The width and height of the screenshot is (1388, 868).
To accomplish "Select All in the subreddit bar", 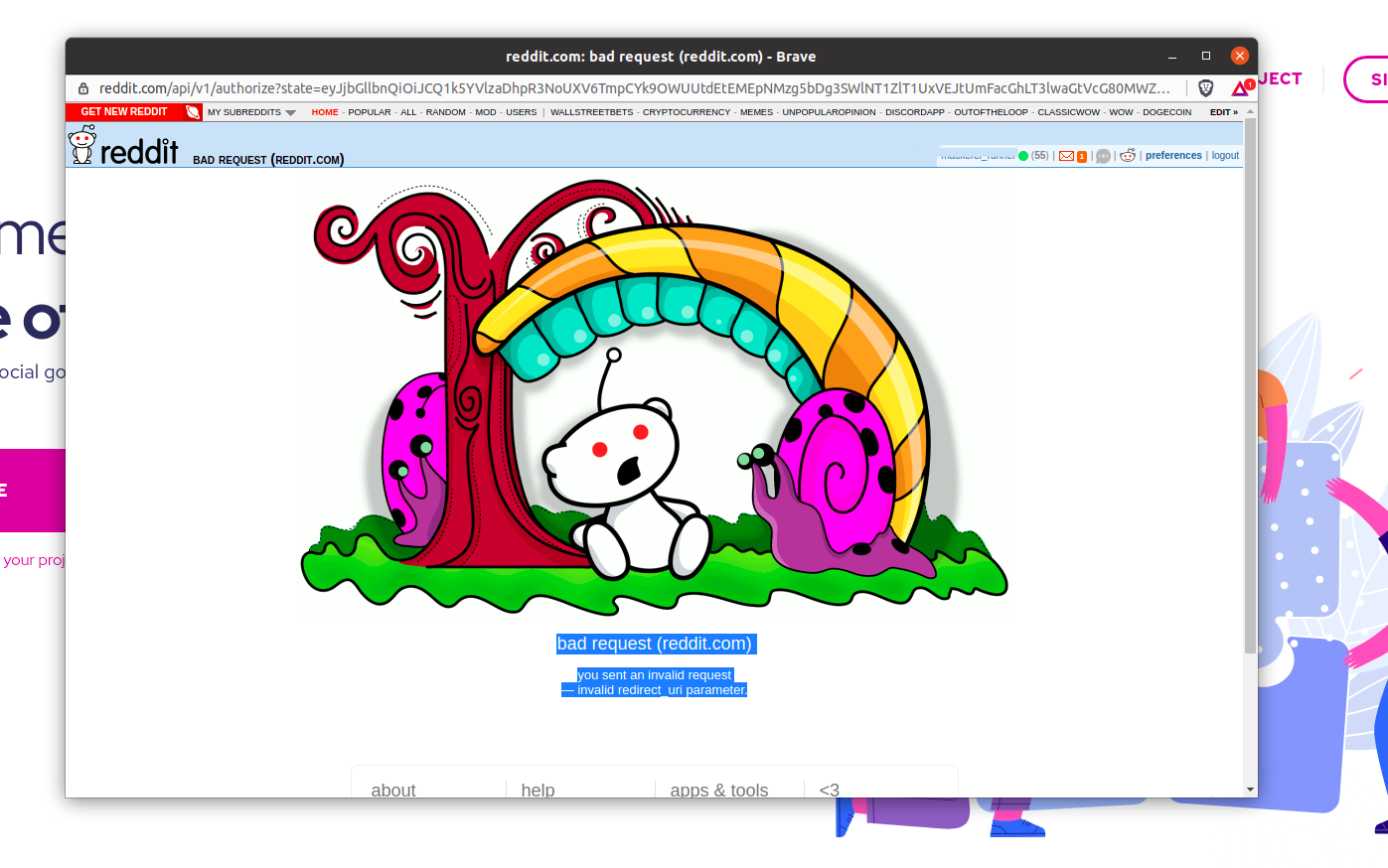I will 408,112.
